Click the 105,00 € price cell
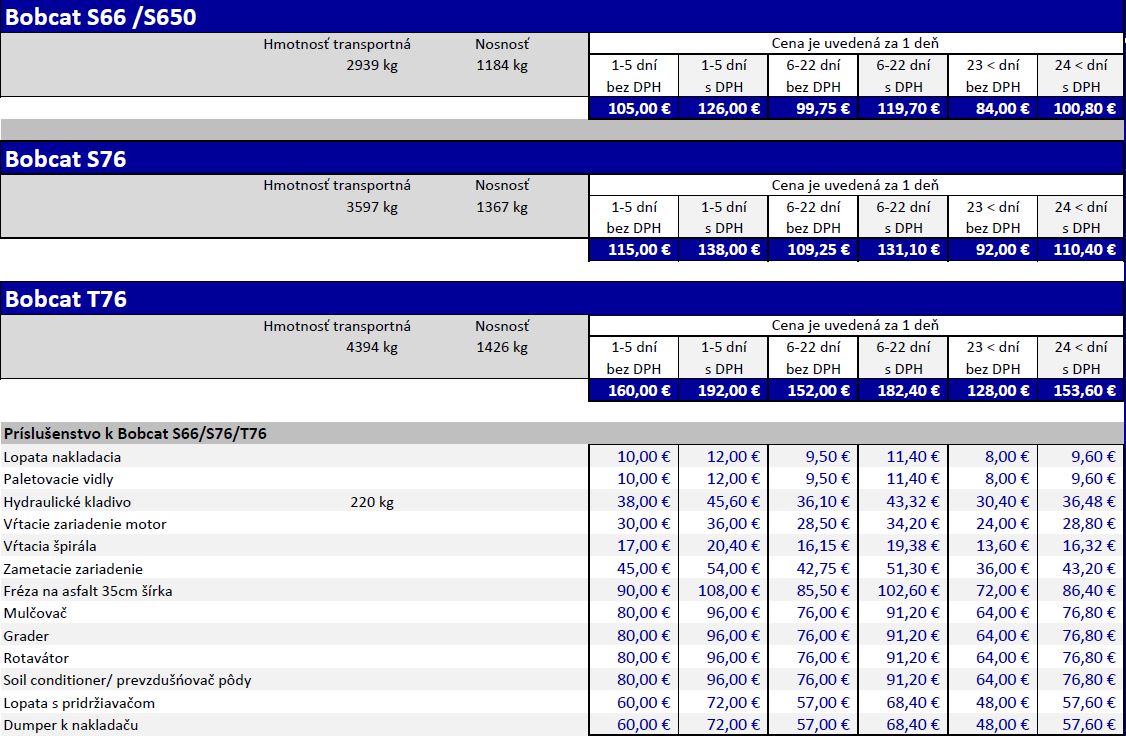1126x736 pixels. click(x=638, y=109)
